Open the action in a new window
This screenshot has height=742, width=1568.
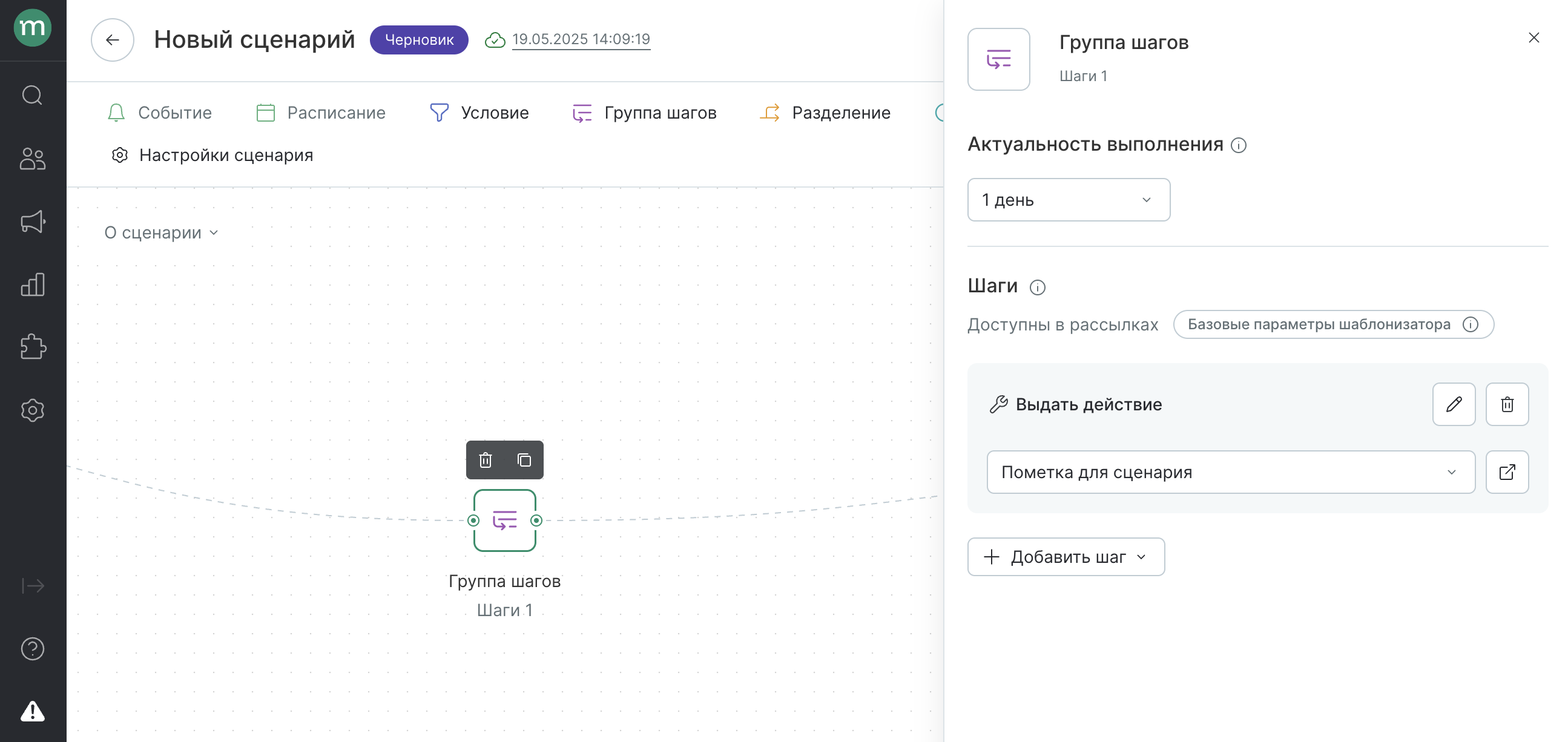click(1506, 471)
